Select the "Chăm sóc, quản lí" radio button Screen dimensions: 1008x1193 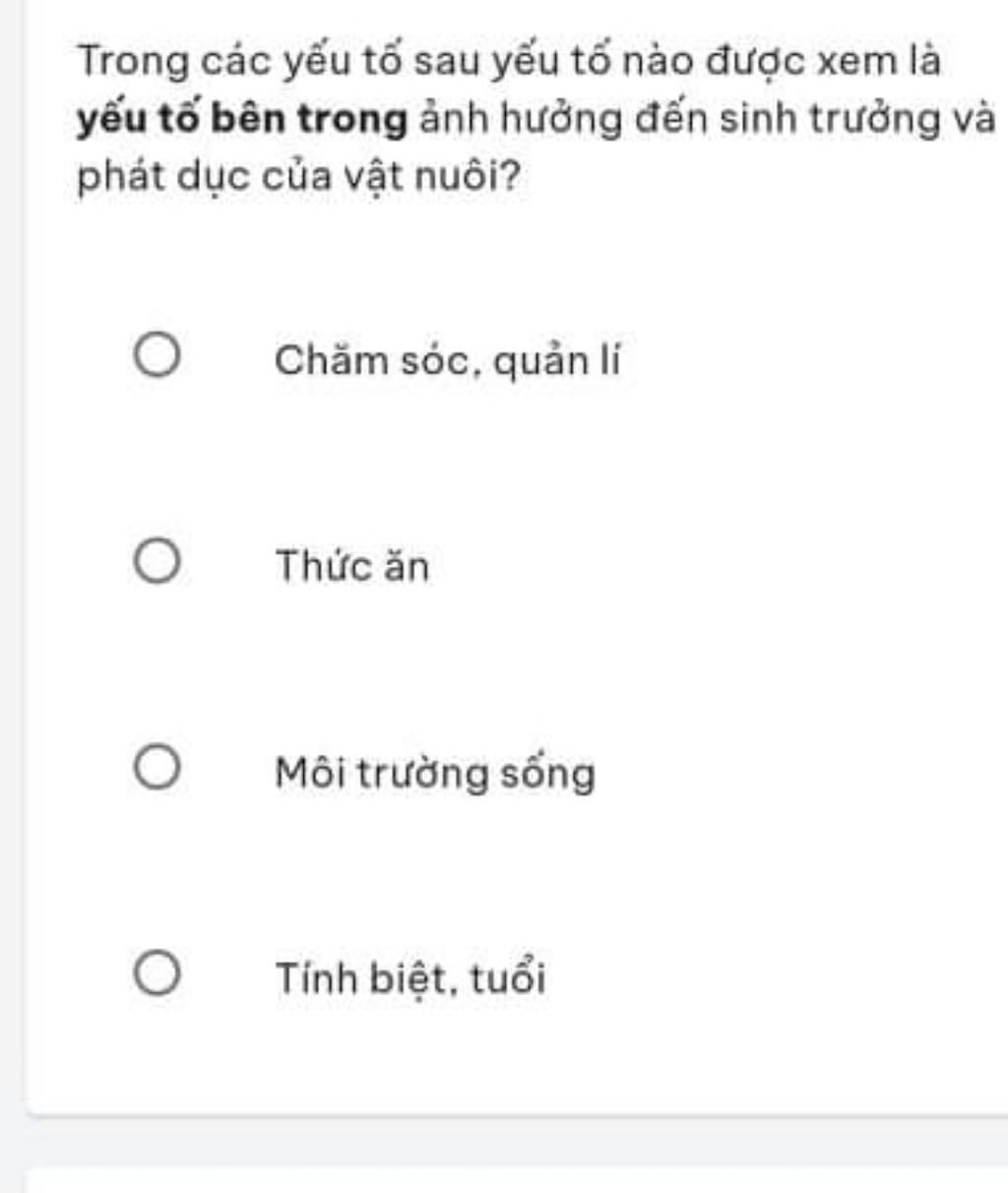157,356
